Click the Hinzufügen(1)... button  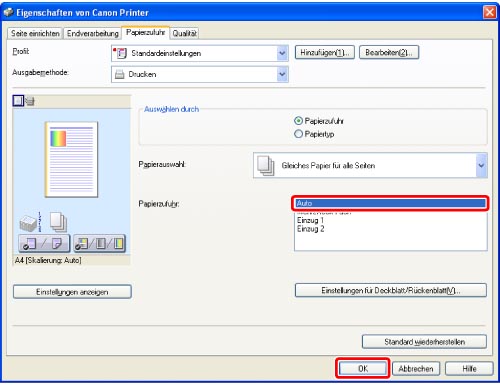click(325, 53)
